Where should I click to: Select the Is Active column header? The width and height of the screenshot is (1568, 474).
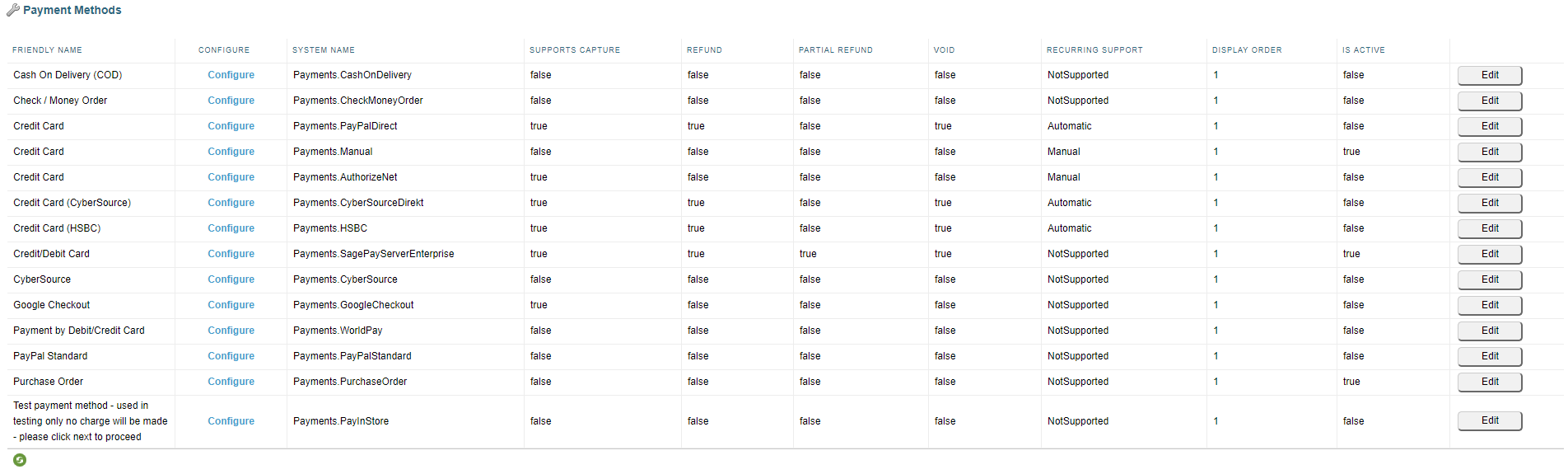pyautogui.click(x=1363, y=50)
